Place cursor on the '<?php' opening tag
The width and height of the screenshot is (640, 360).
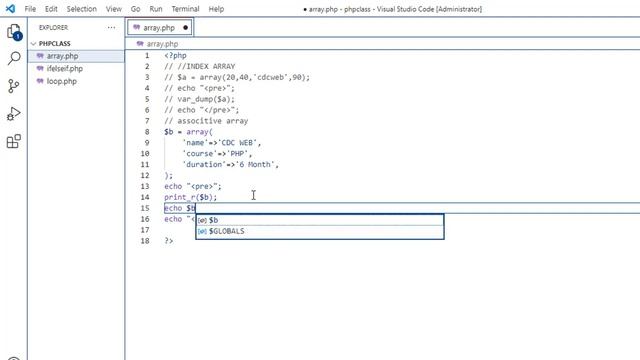pyautogui.click(x=176, y=56)
